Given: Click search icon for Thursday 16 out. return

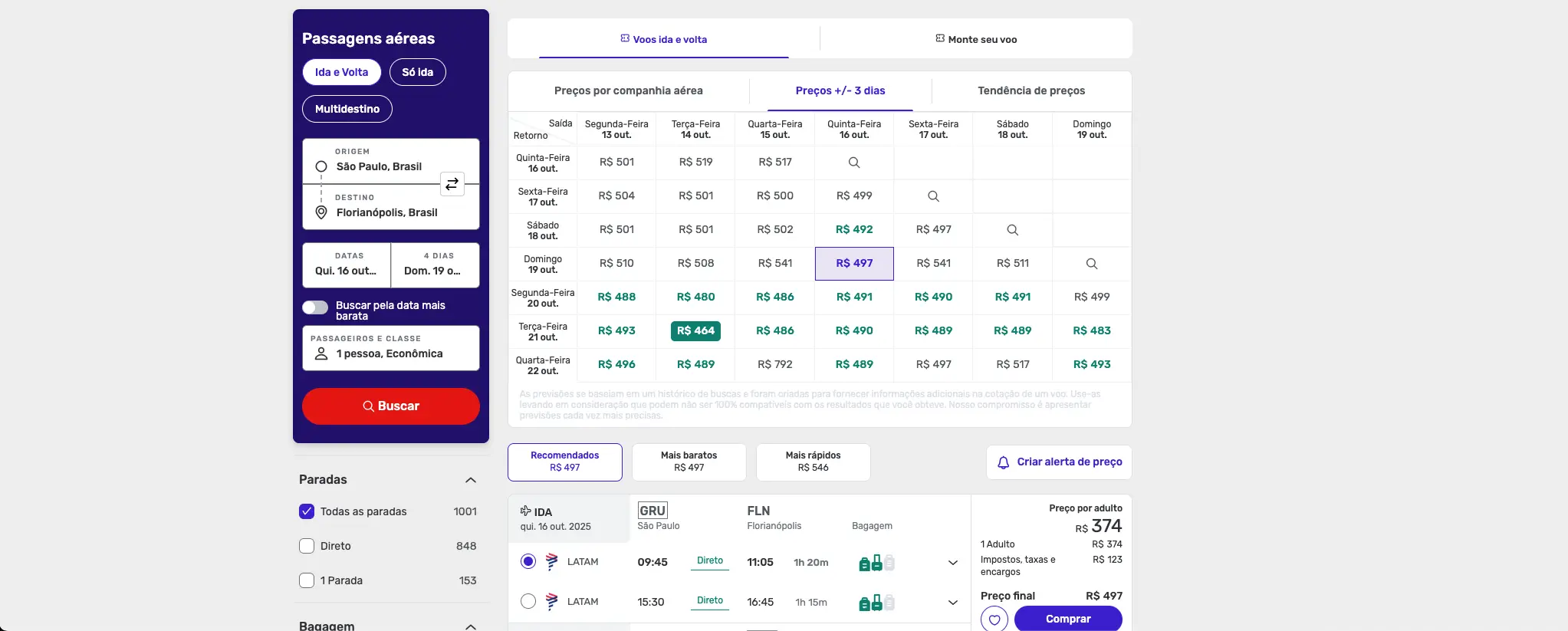Looking at the screenshot, I should 853,163.
